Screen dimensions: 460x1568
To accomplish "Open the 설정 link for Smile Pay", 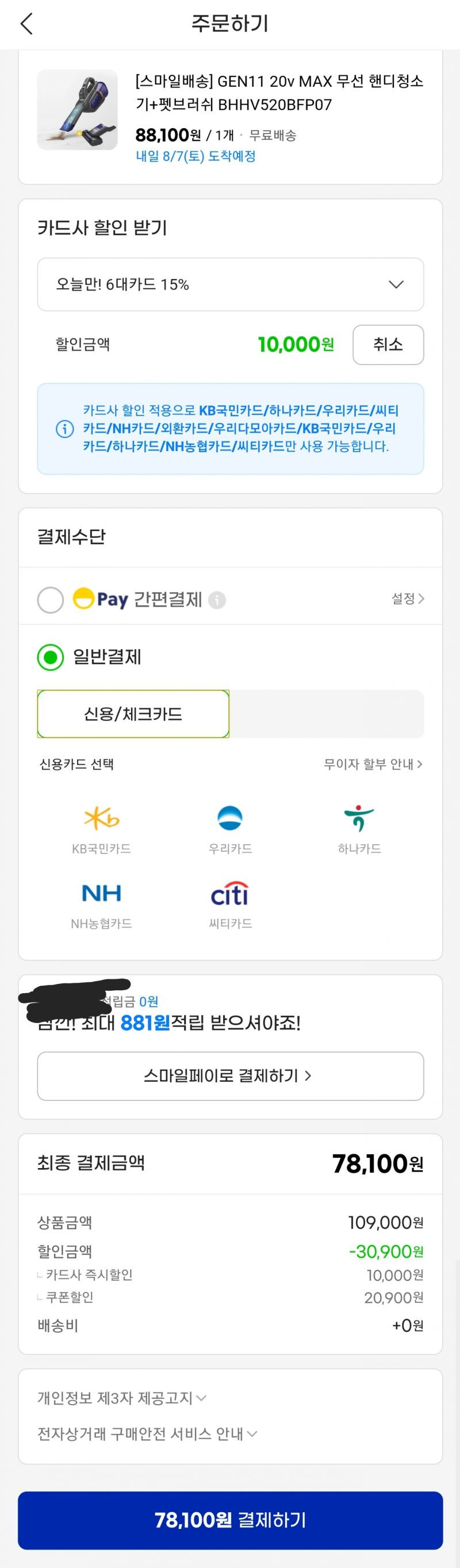I will (408, 599).
